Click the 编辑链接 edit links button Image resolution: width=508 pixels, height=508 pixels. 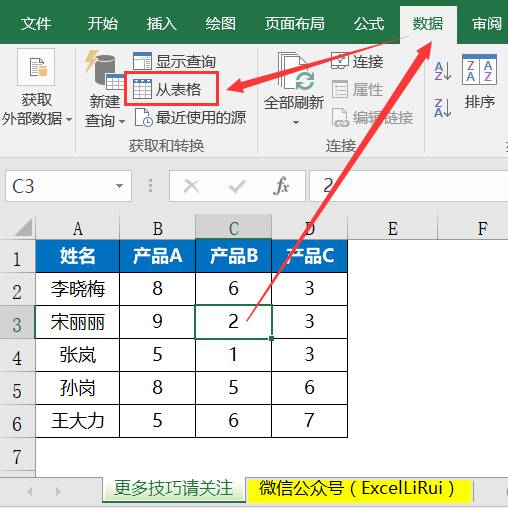click(372, 117)
